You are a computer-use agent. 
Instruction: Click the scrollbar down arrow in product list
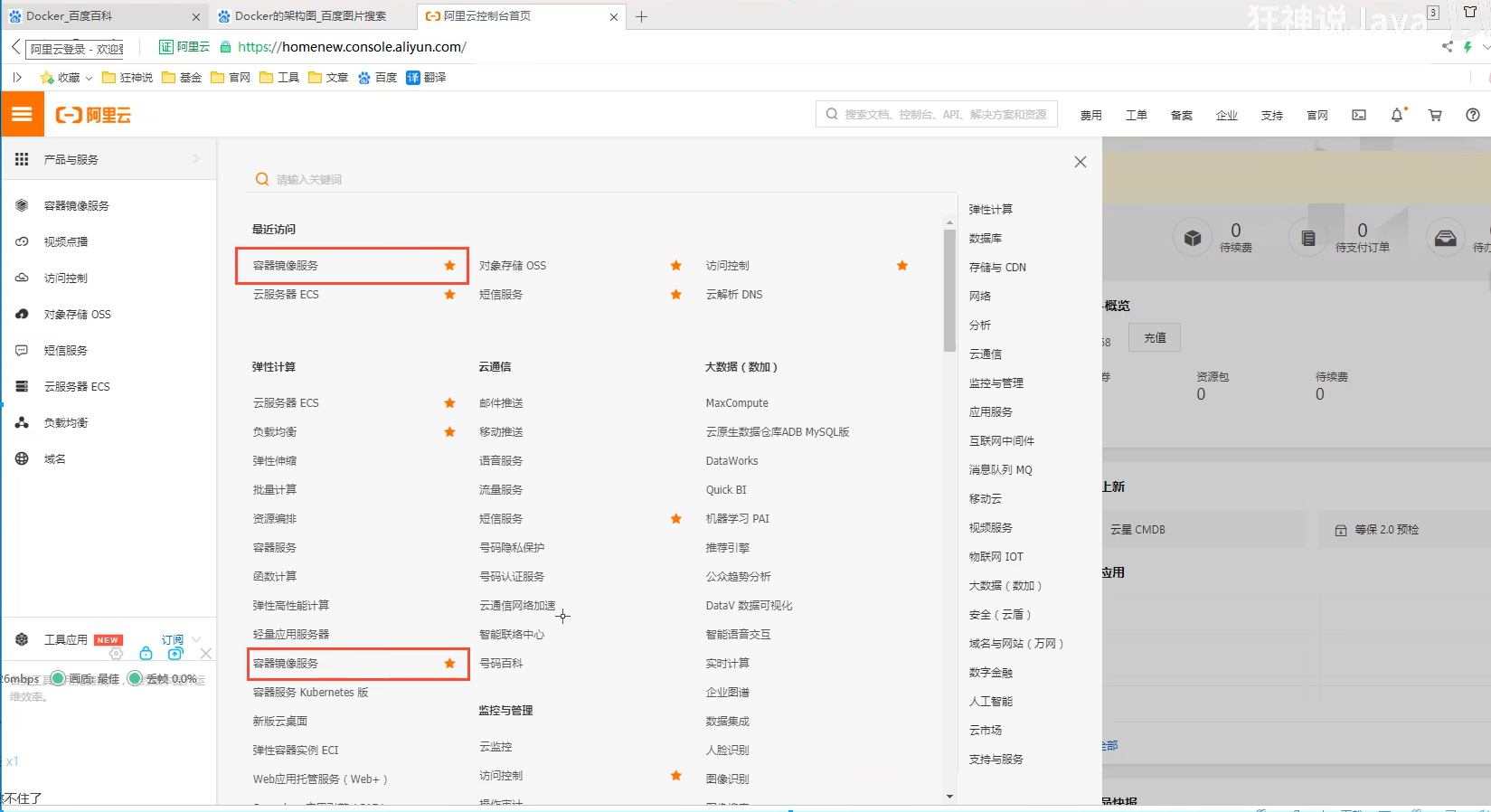click(949, 797)
